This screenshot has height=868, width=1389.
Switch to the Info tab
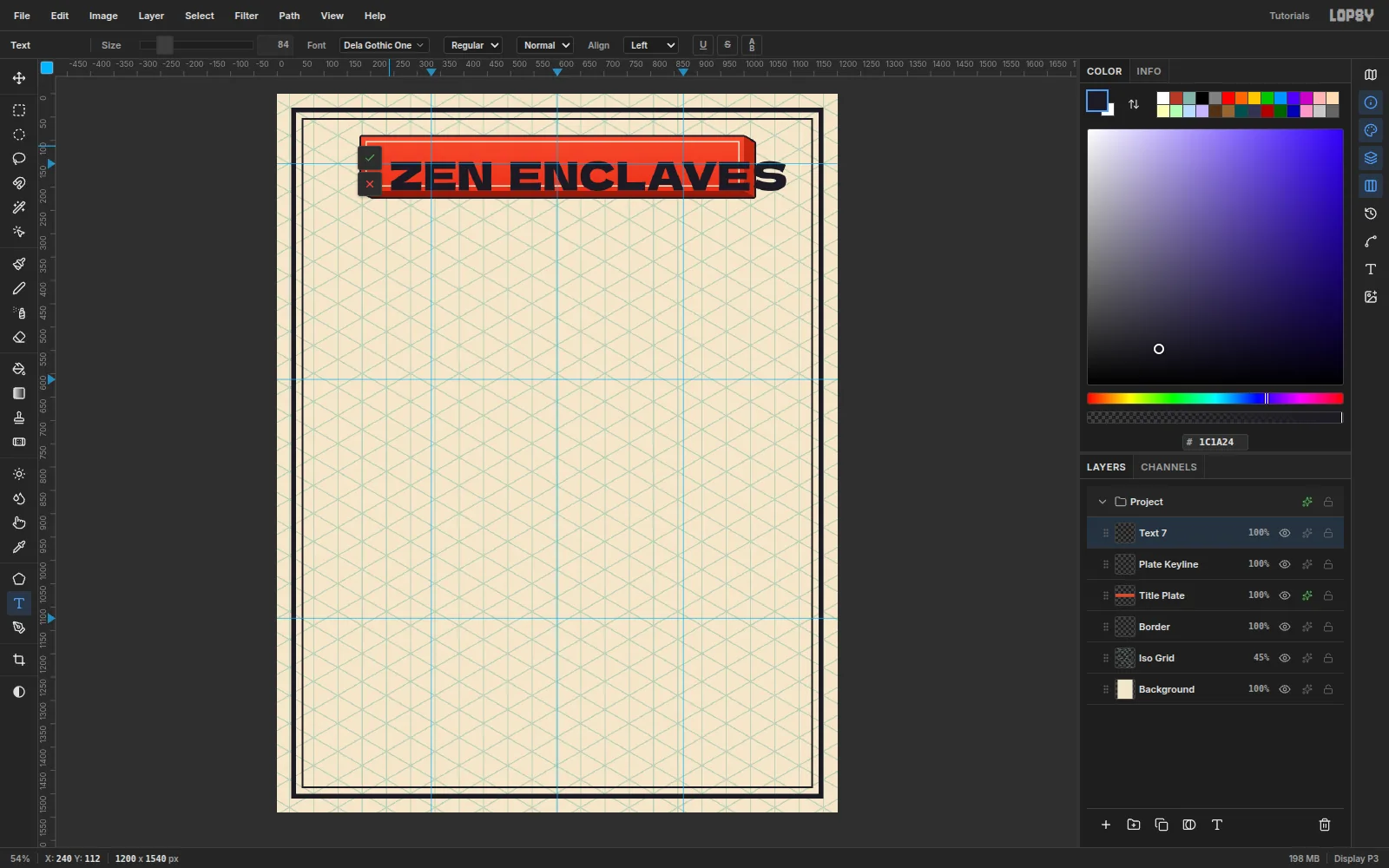point(1149,71)
